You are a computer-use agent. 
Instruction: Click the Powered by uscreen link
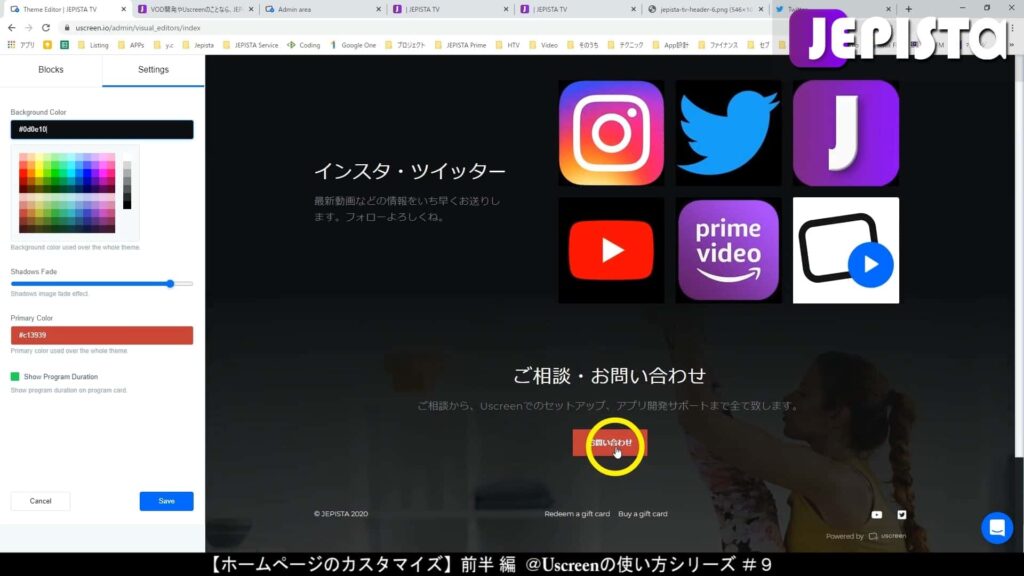[866, 536]
